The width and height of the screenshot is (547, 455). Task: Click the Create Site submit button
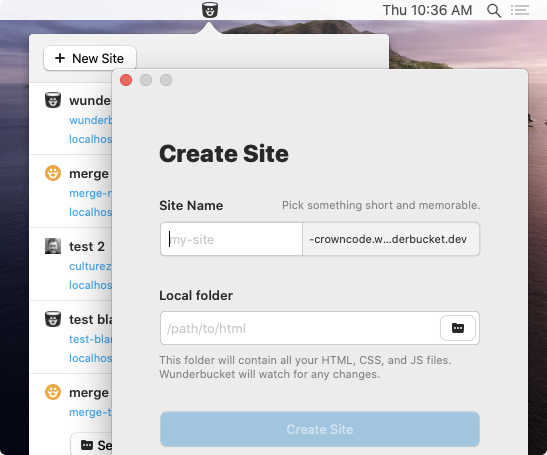(320, 429)
